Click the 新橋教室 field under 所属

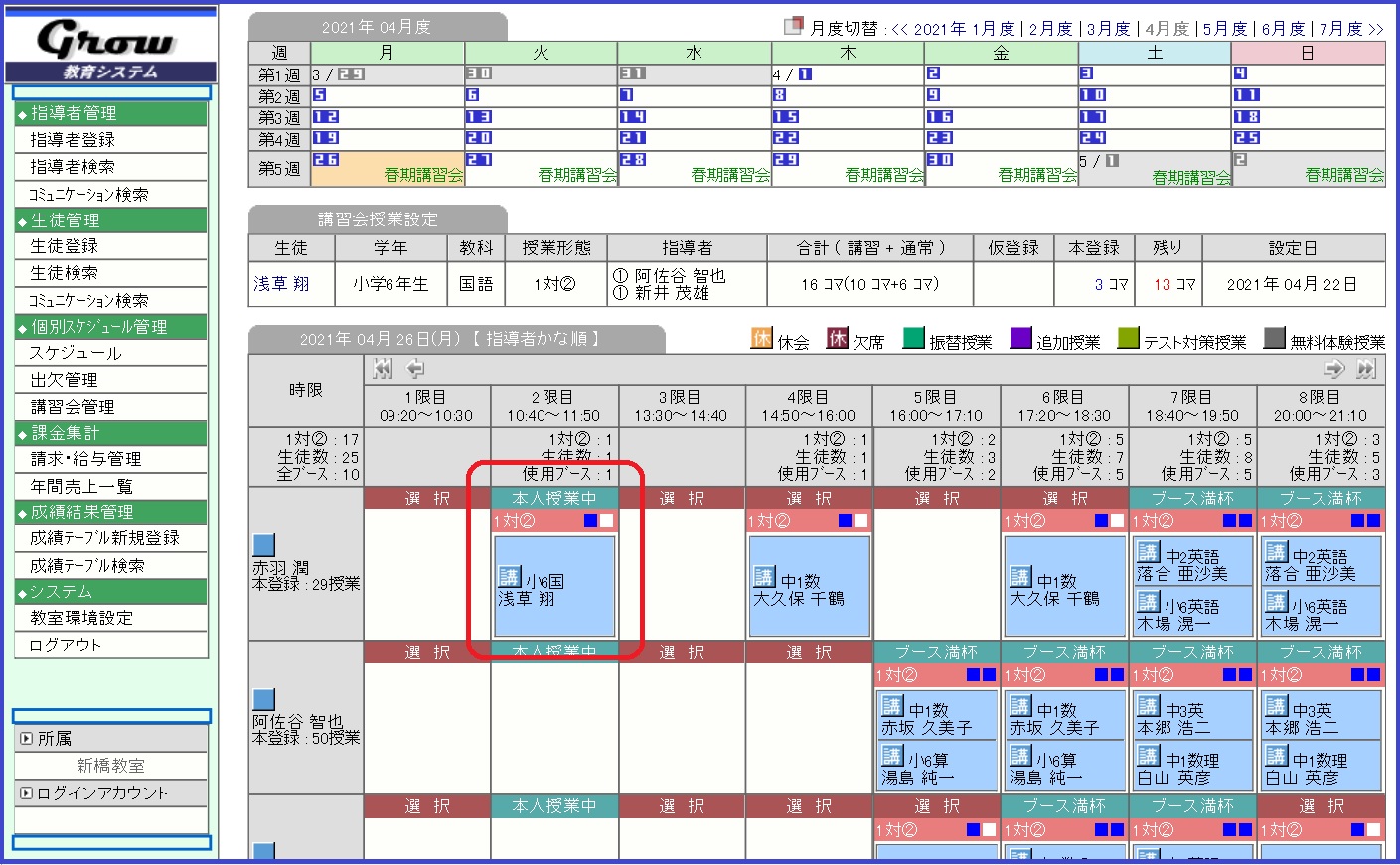111,766
